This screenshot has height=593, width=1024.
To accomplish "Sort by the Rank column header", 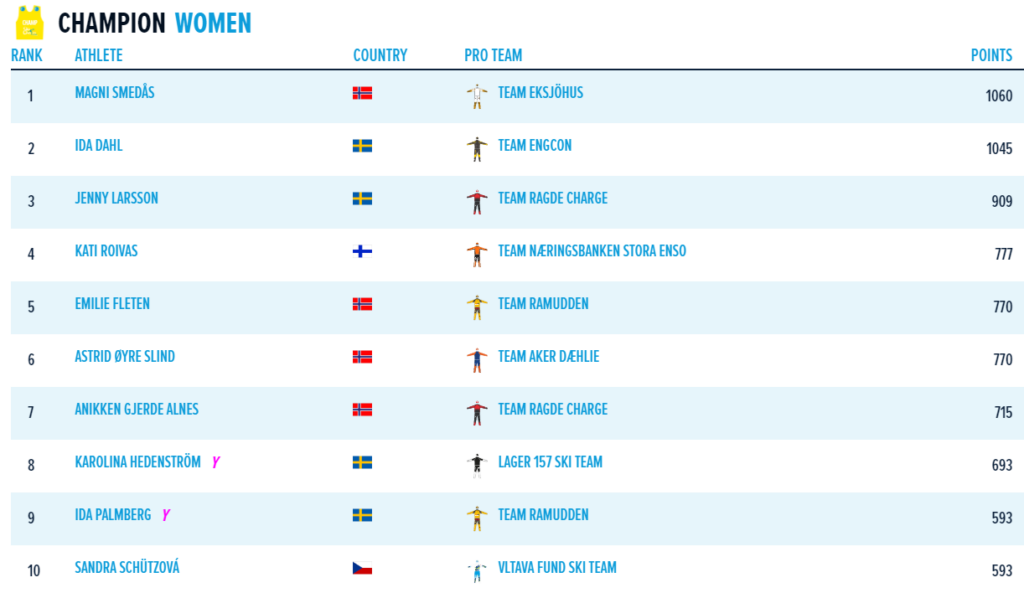I will pos(26,56).
